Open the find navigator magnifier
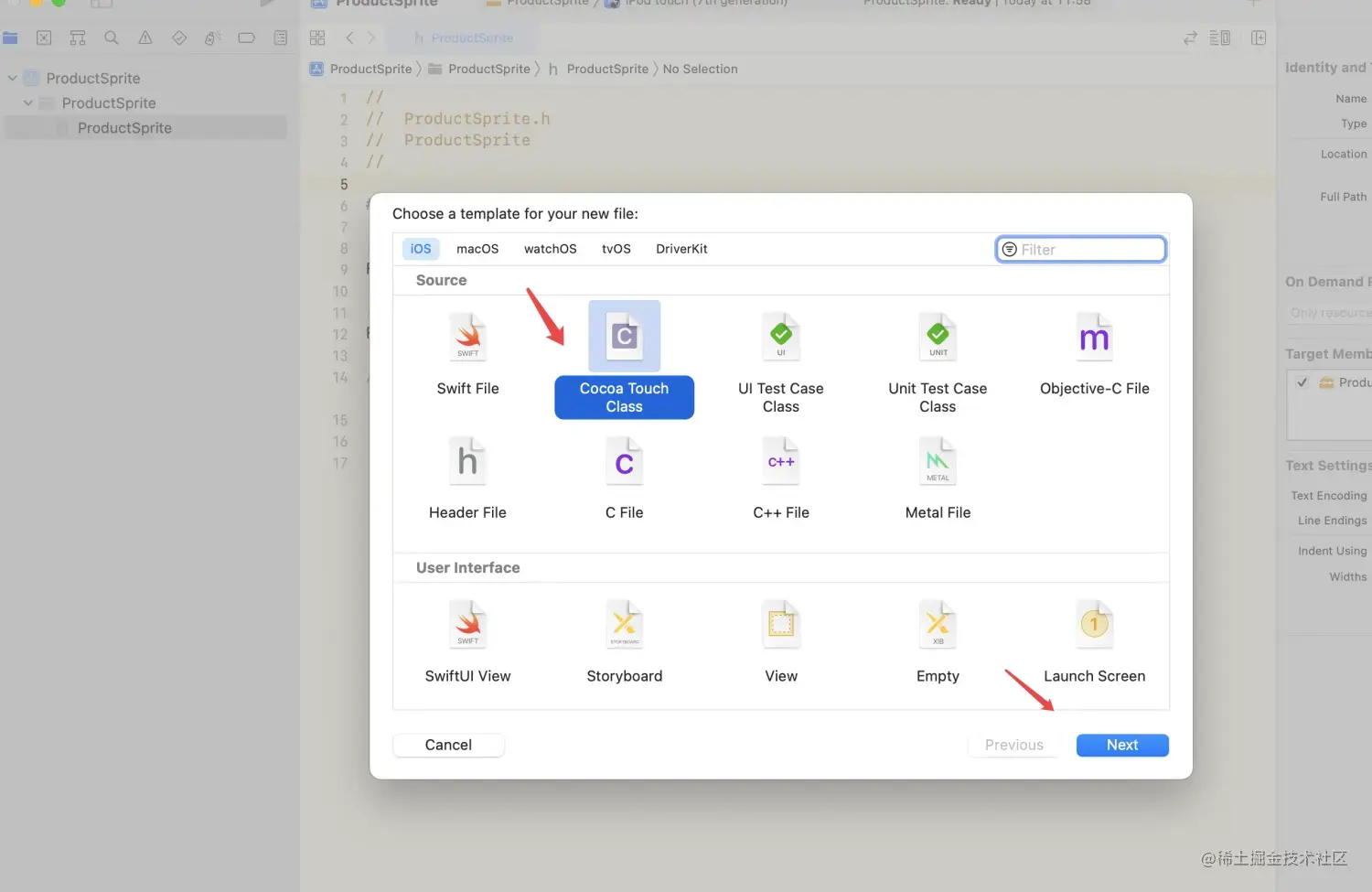1372x892 pixels. 112,38
